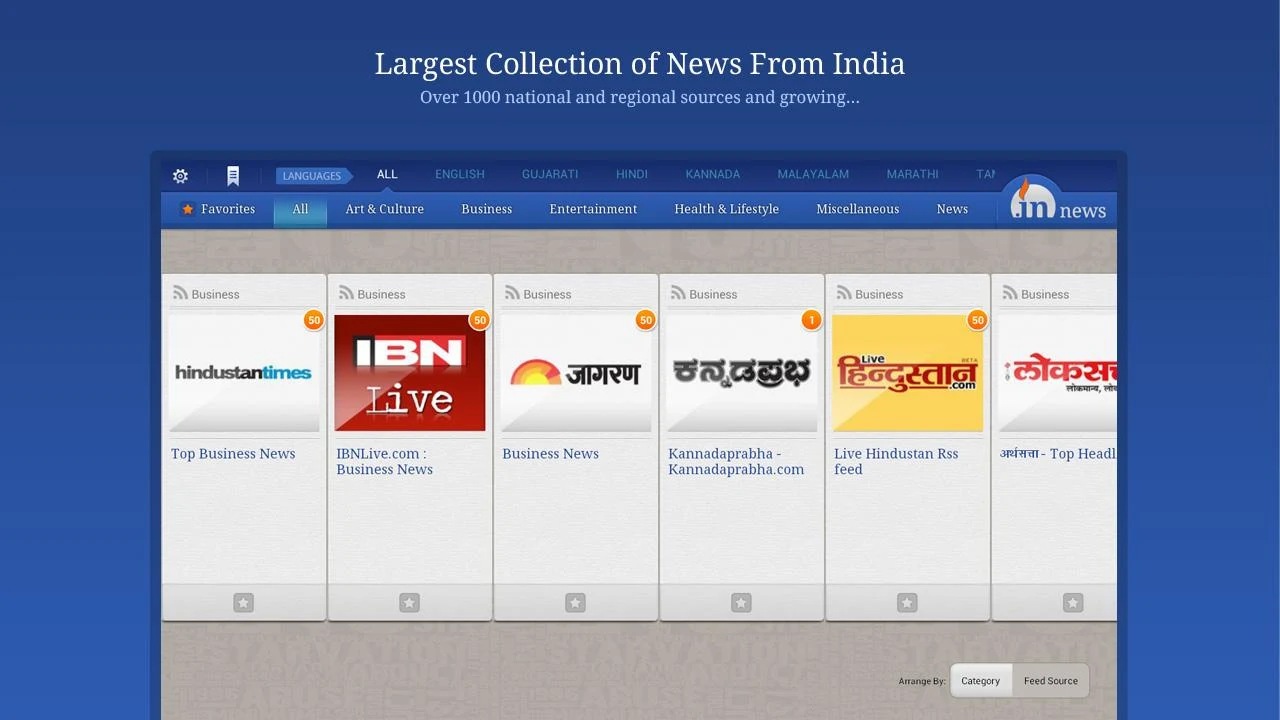Viewport: 1280px width, 720px height.
Task: Open the Health & Lifestyle category
Action: coord(726,209)
